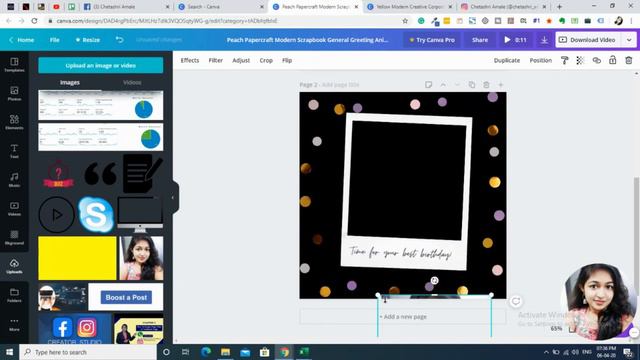This screenshot has width=640, height=360.
Task: Click the download arrow icon
Action: click(544, 40)
